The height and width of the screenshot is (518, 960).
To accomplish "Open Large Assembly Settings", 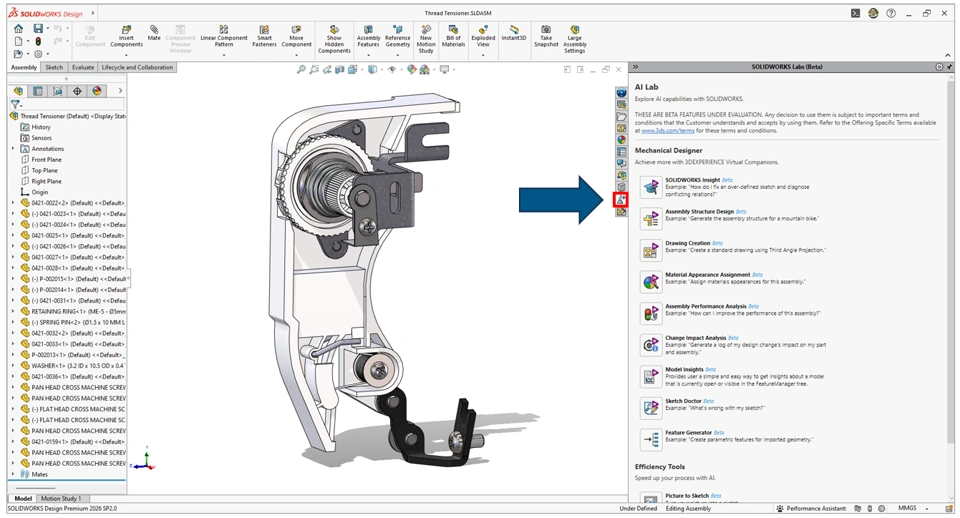I will (574, 39).
